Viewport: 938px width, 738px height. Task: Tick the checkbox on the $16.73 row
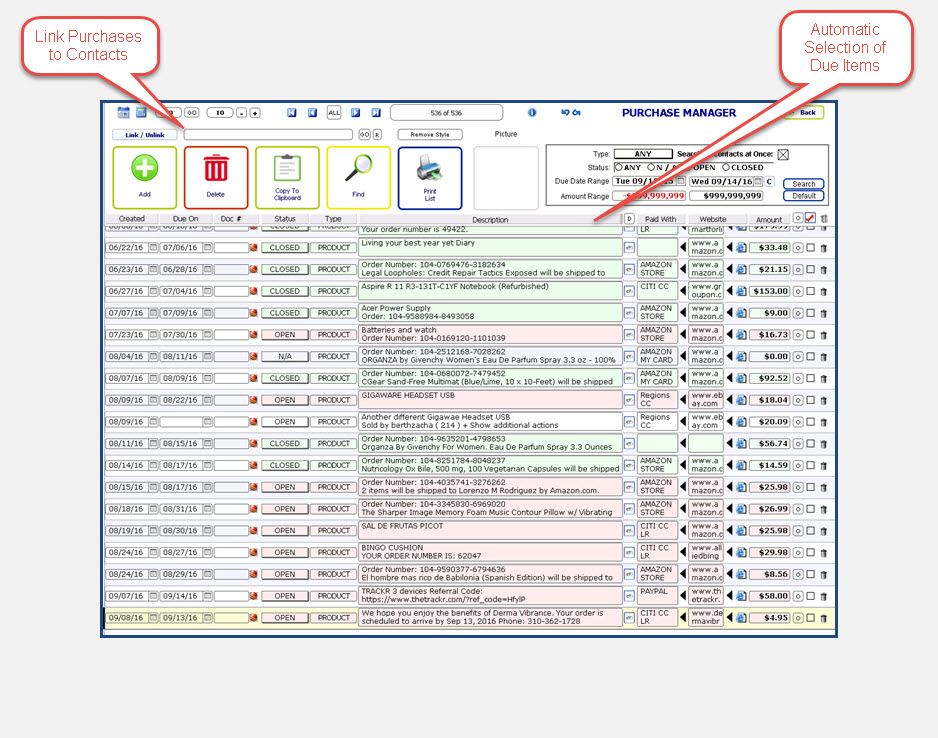810,335
